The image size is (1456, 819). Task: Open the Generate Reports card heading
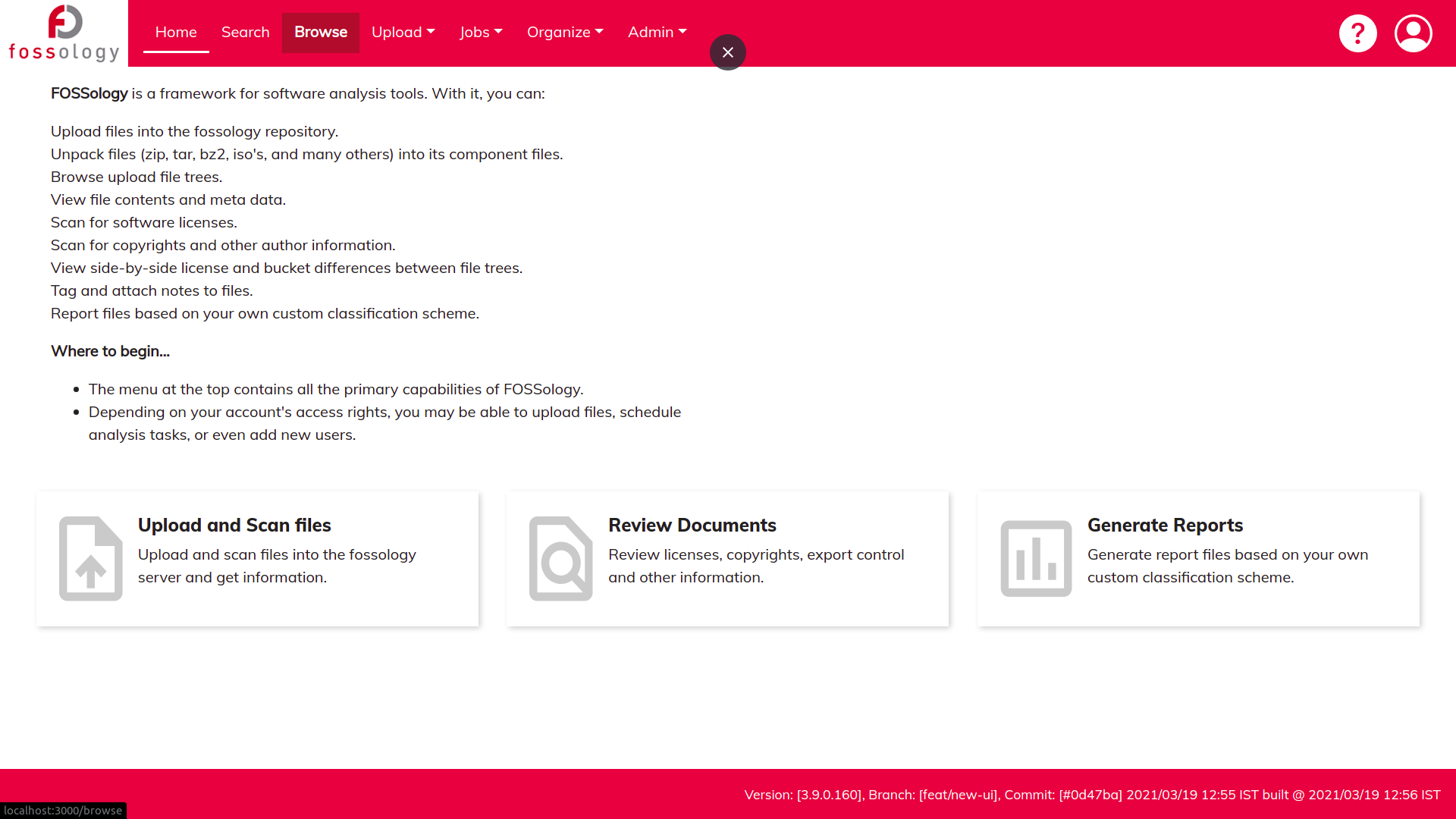coord(1165,525)
